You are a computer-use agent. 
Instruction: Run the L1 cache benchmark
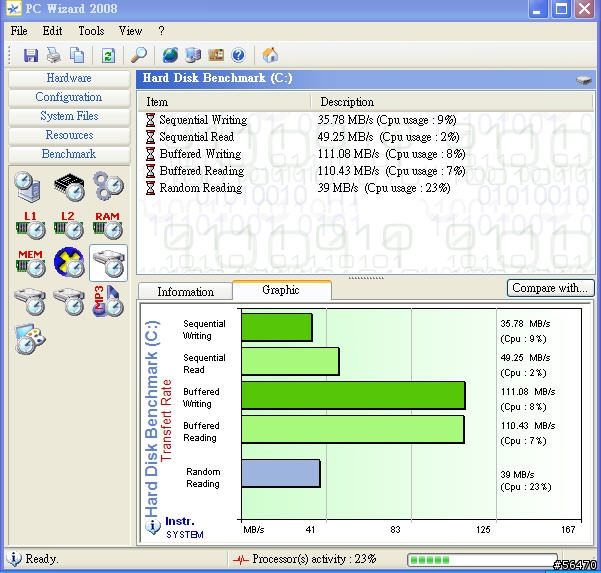point(31,225)
